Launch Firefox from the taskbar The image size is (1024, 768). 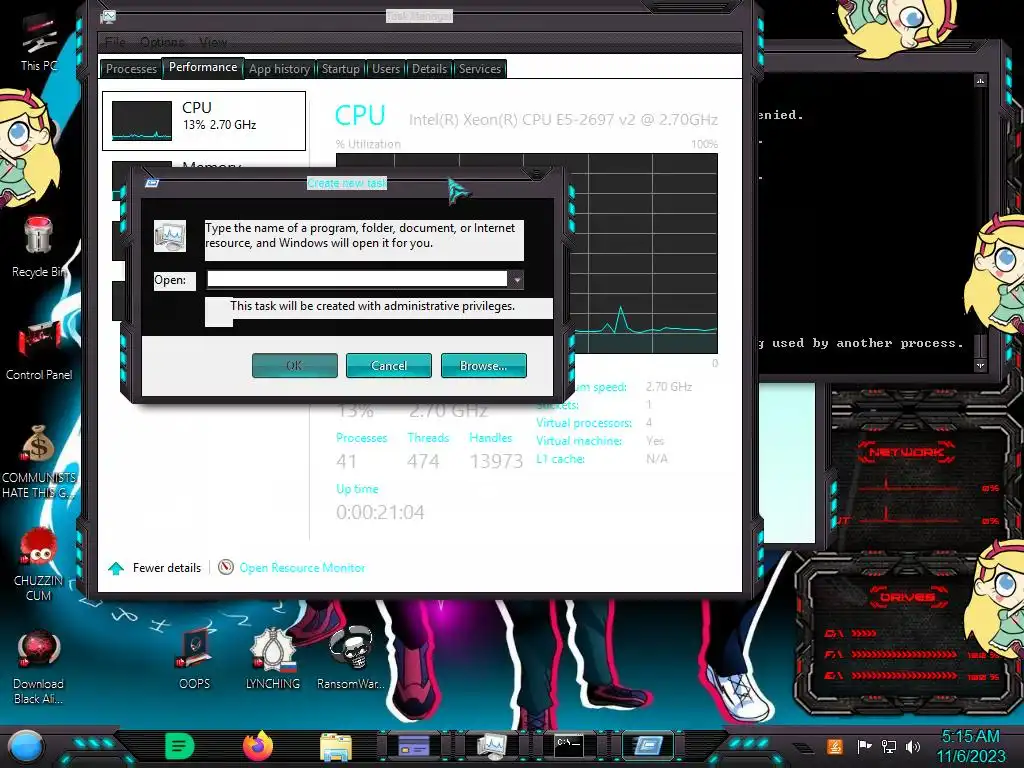258,746
